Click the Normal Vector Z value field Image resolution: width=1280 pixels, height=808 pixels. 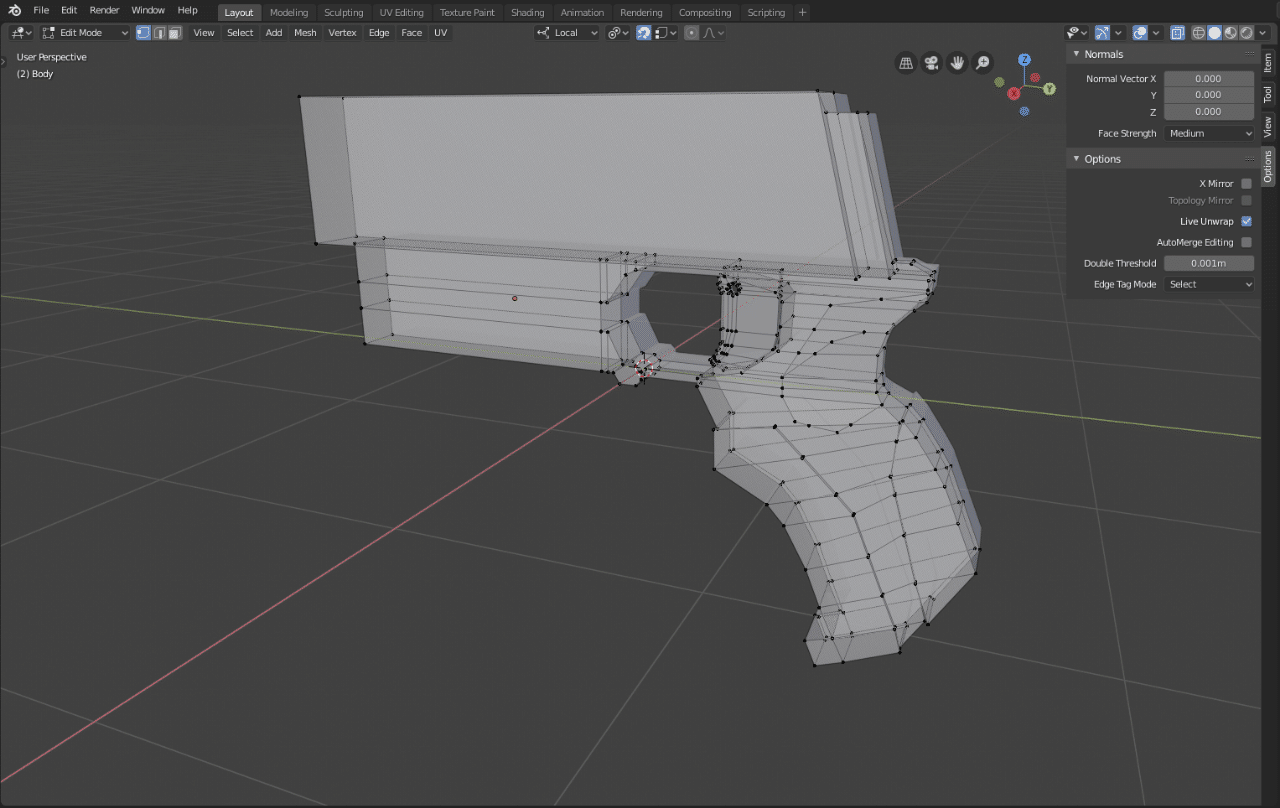pos(1209,111)
